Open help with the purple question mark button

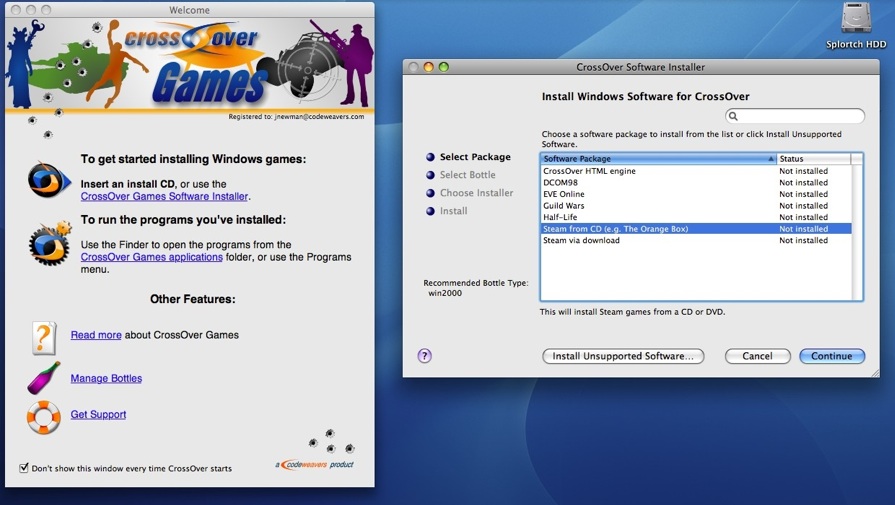424,355
